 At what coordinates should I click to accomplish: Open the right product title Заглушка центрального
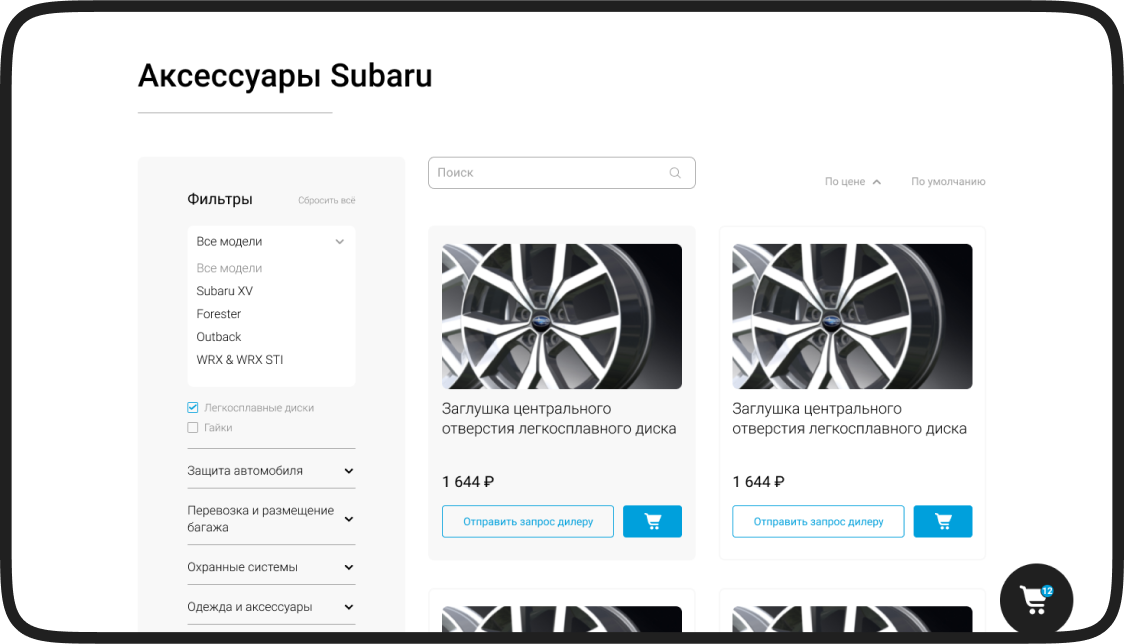tap(849, 419)
